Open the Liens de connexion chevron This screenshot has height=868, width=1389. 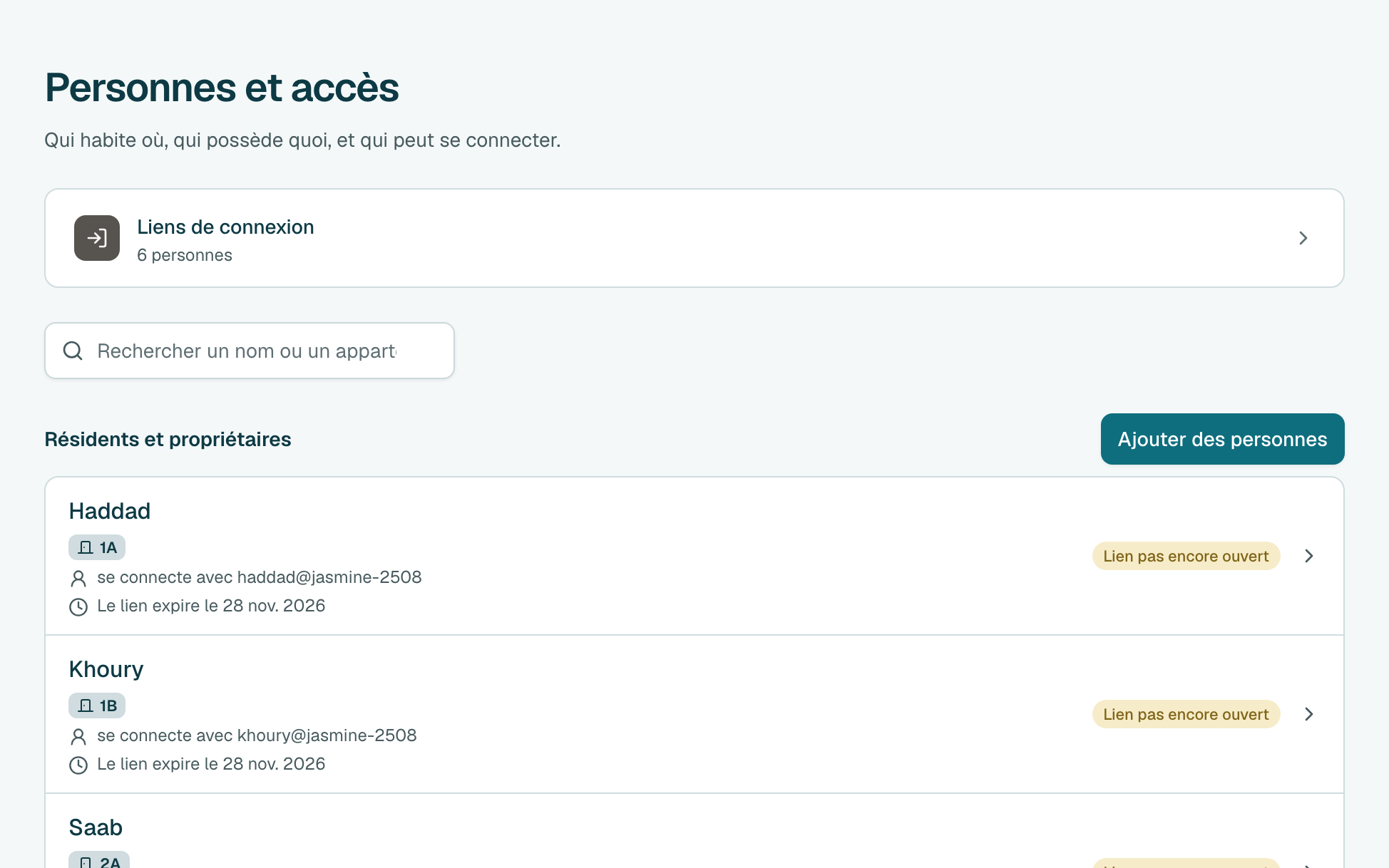1303,238
